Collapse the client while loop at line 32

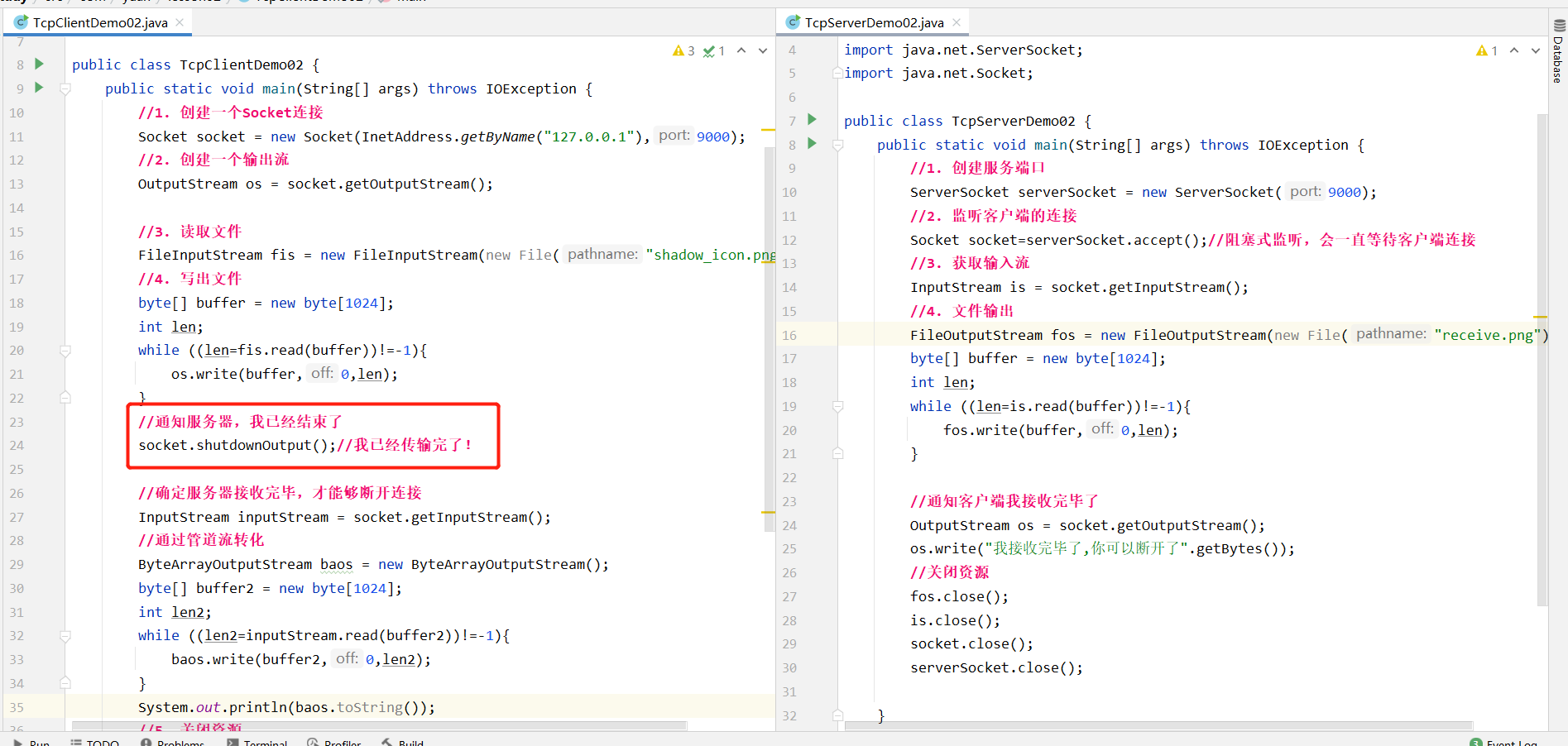65,636
